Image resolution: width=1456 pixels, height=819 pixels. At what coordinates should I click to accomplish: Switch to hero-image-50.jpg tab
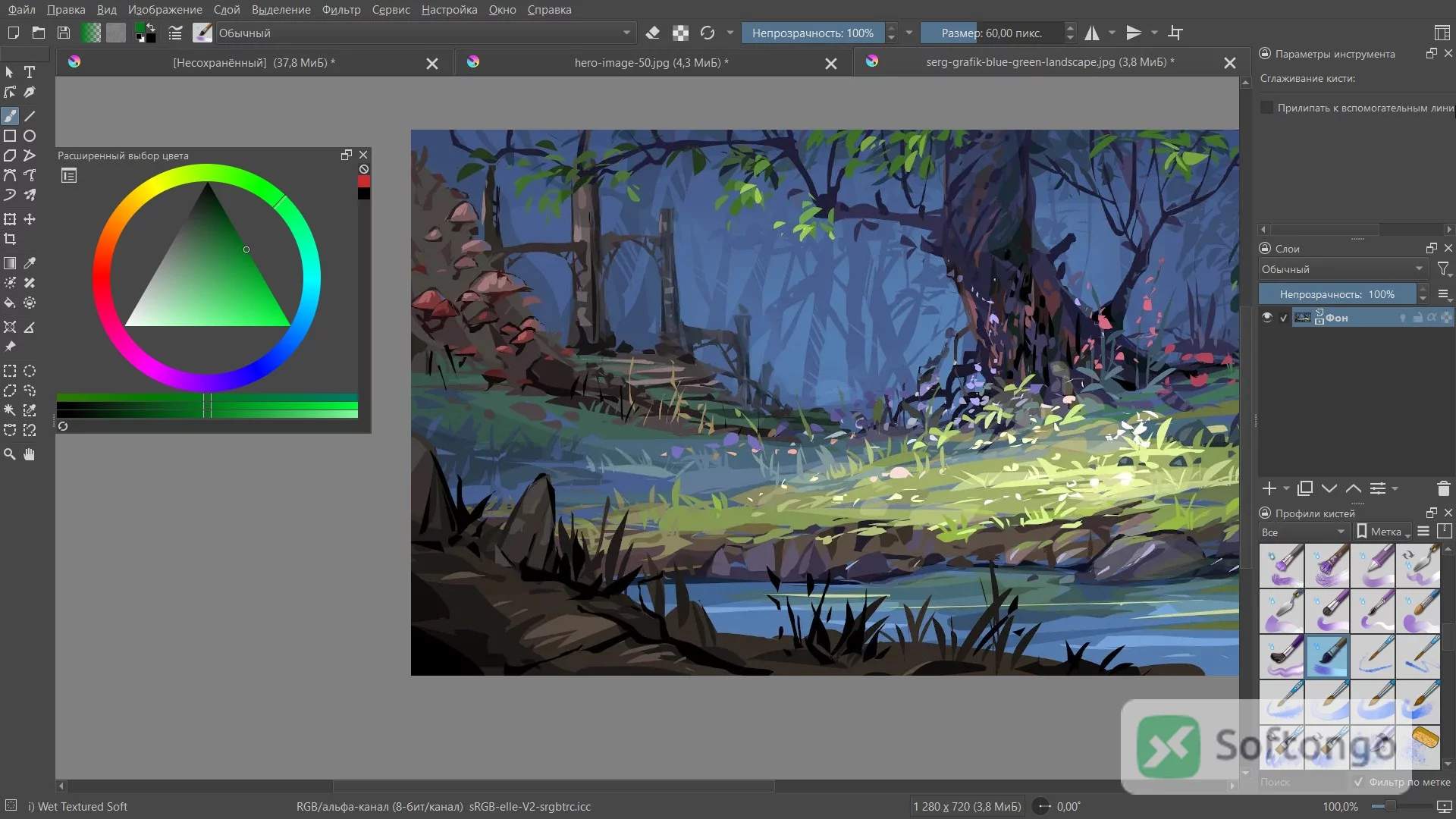point(651,62)
